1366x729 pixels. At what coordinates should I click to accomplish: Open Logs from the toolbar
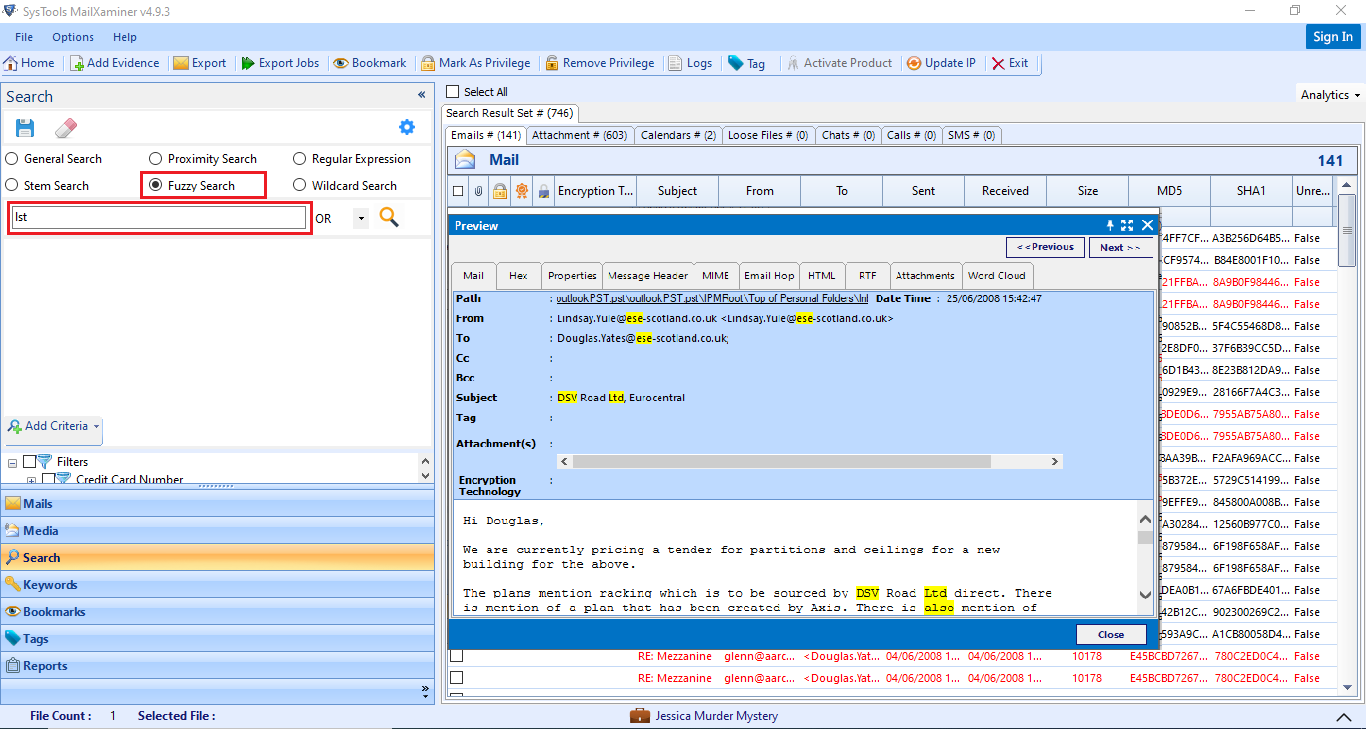[x=691, y=62]
